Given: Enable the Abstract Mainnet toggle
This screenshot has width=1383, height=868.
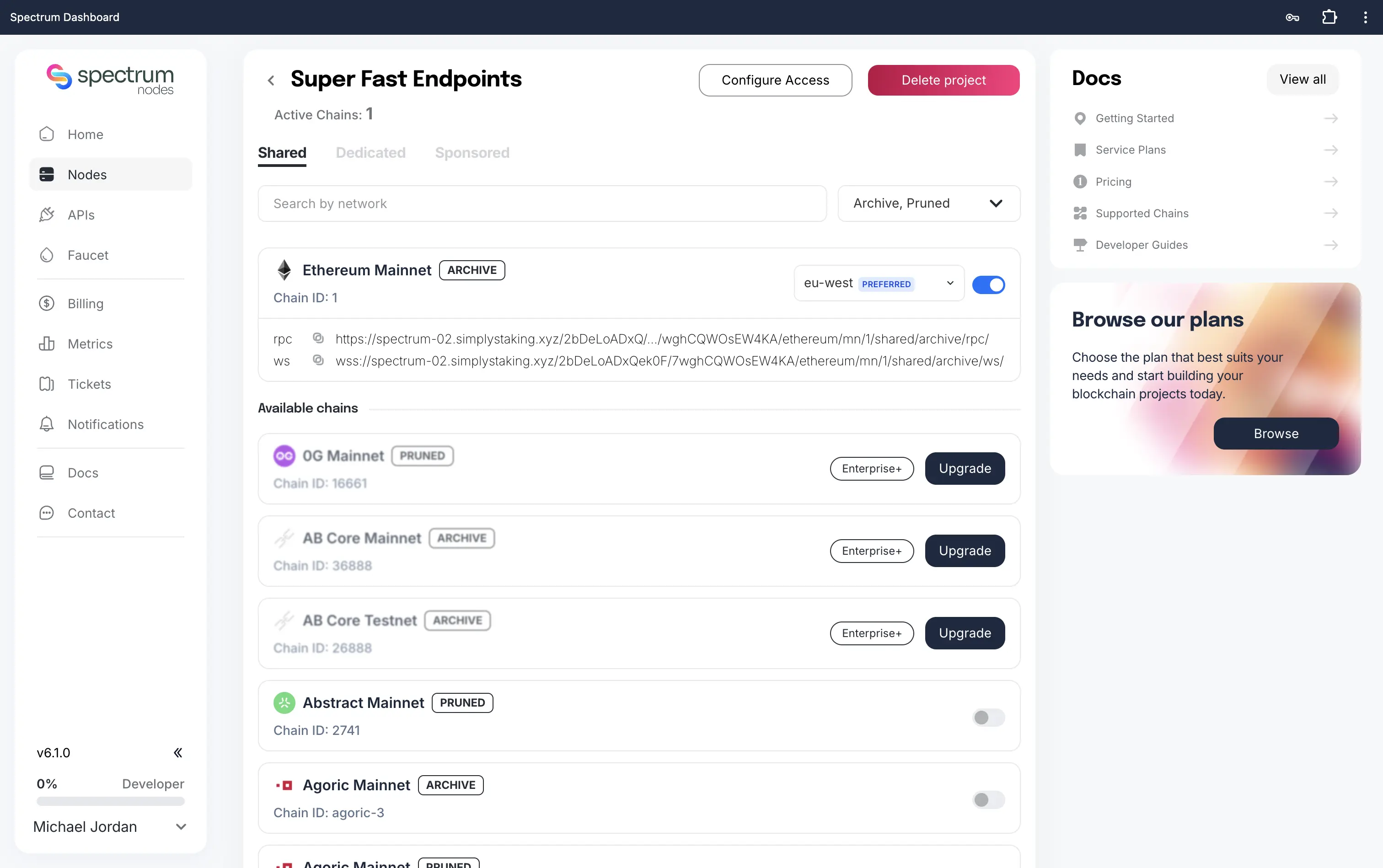Looking at the screenshot, I should click(989, 717).
